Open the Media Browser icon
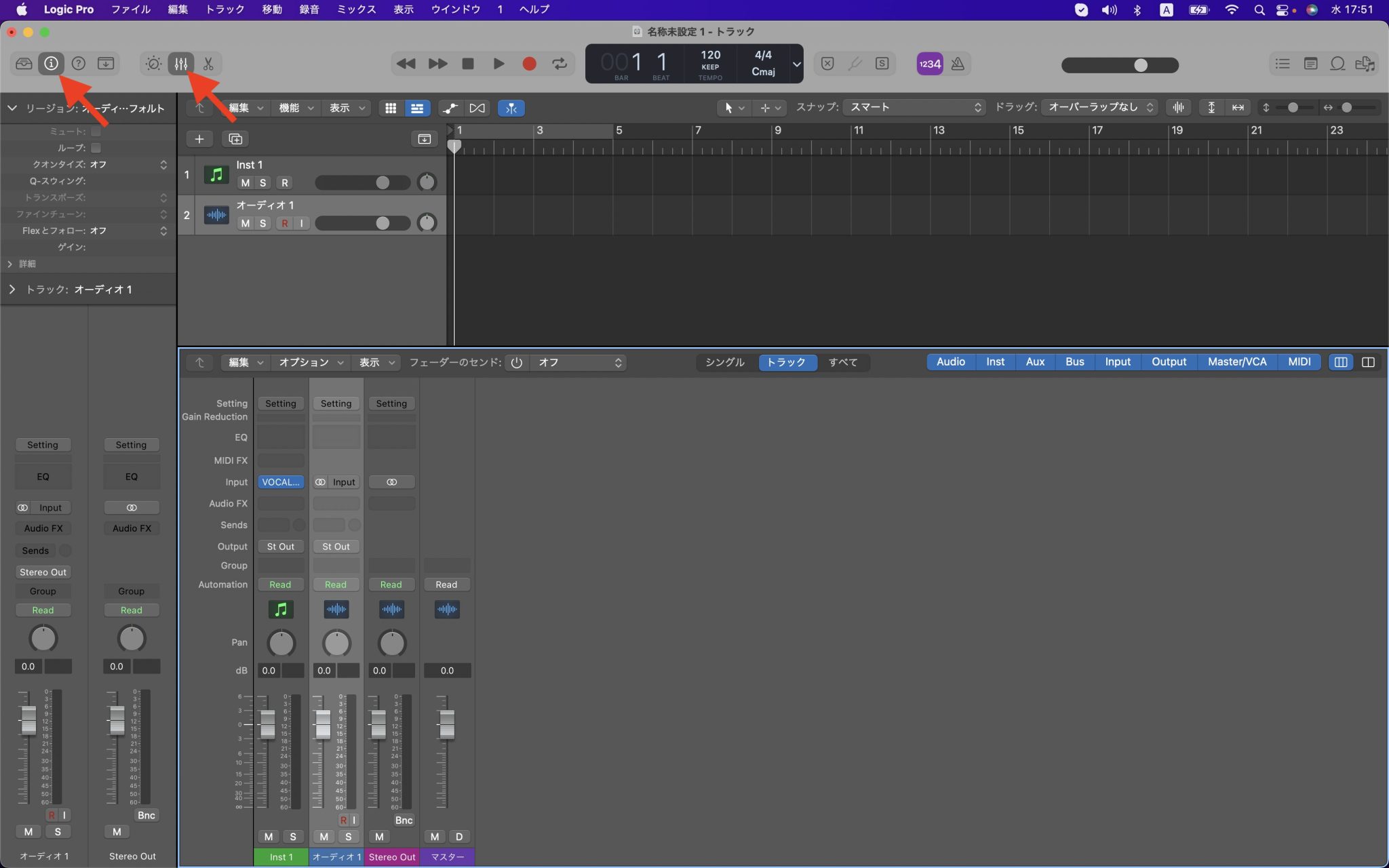 tap(1366, 63)
